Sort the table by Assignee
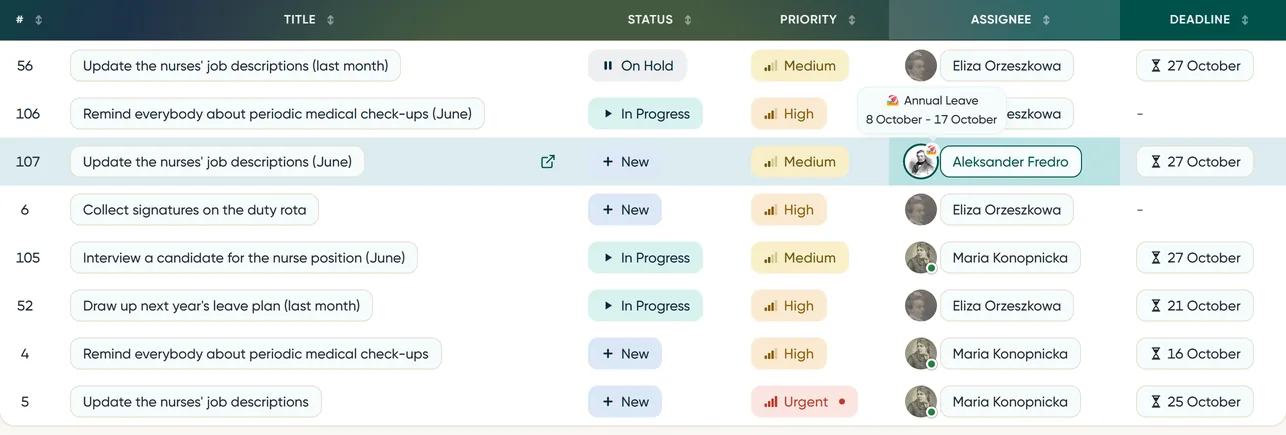The width and height of the screenshot is (1286, 435). 1046,20
